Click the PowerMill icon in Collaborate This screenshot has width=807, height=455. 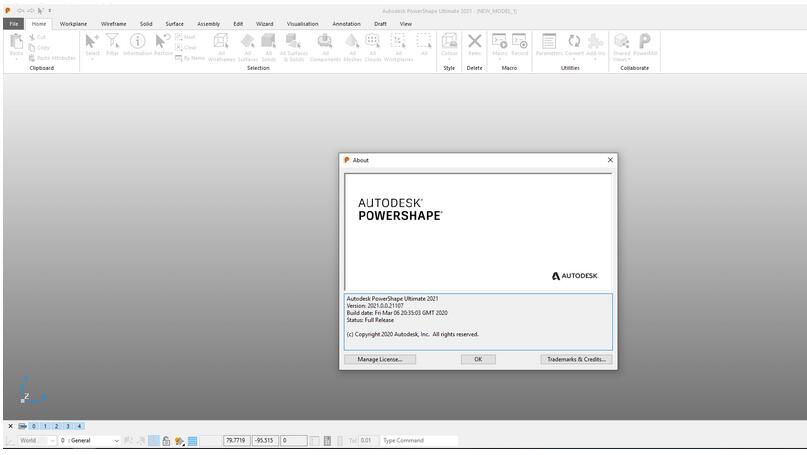tap(644, 41)
